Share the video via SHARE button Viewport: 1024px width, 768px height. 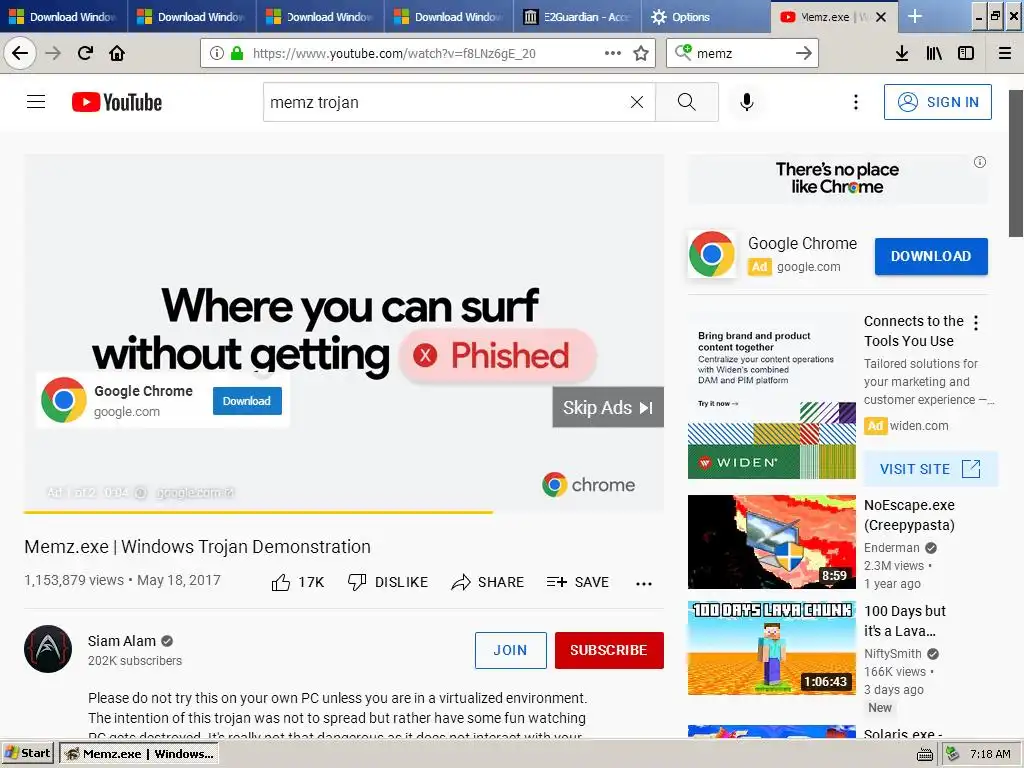(x=487, y=582)
